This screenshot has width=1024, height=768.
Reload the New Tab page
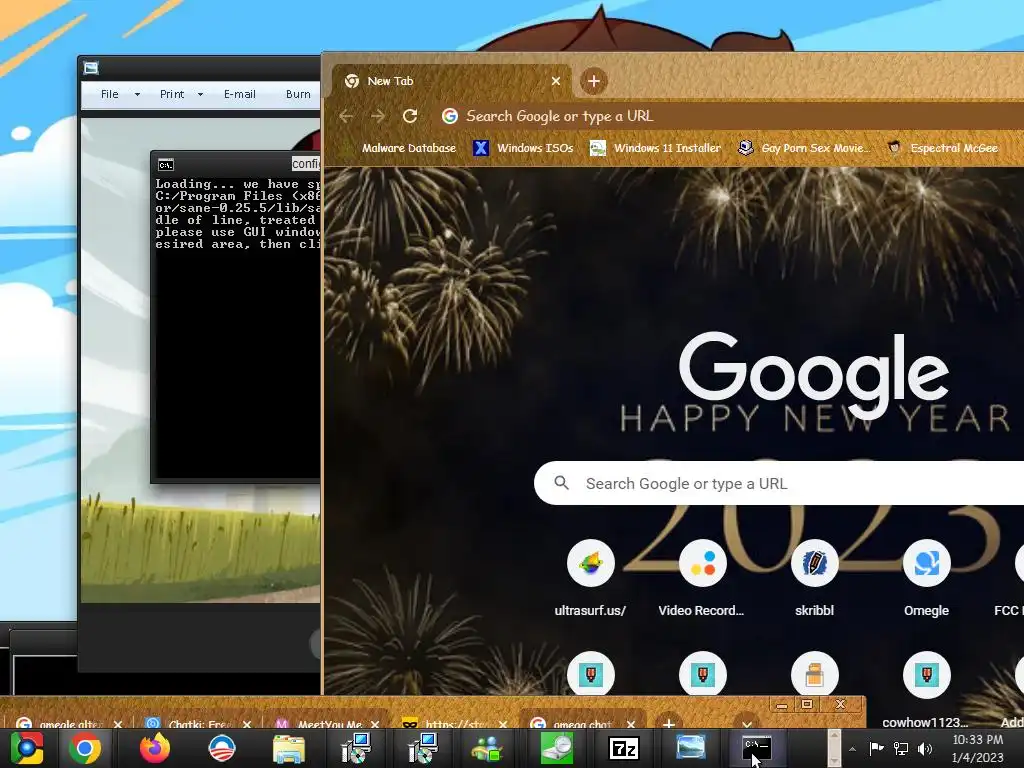(409, 116)
